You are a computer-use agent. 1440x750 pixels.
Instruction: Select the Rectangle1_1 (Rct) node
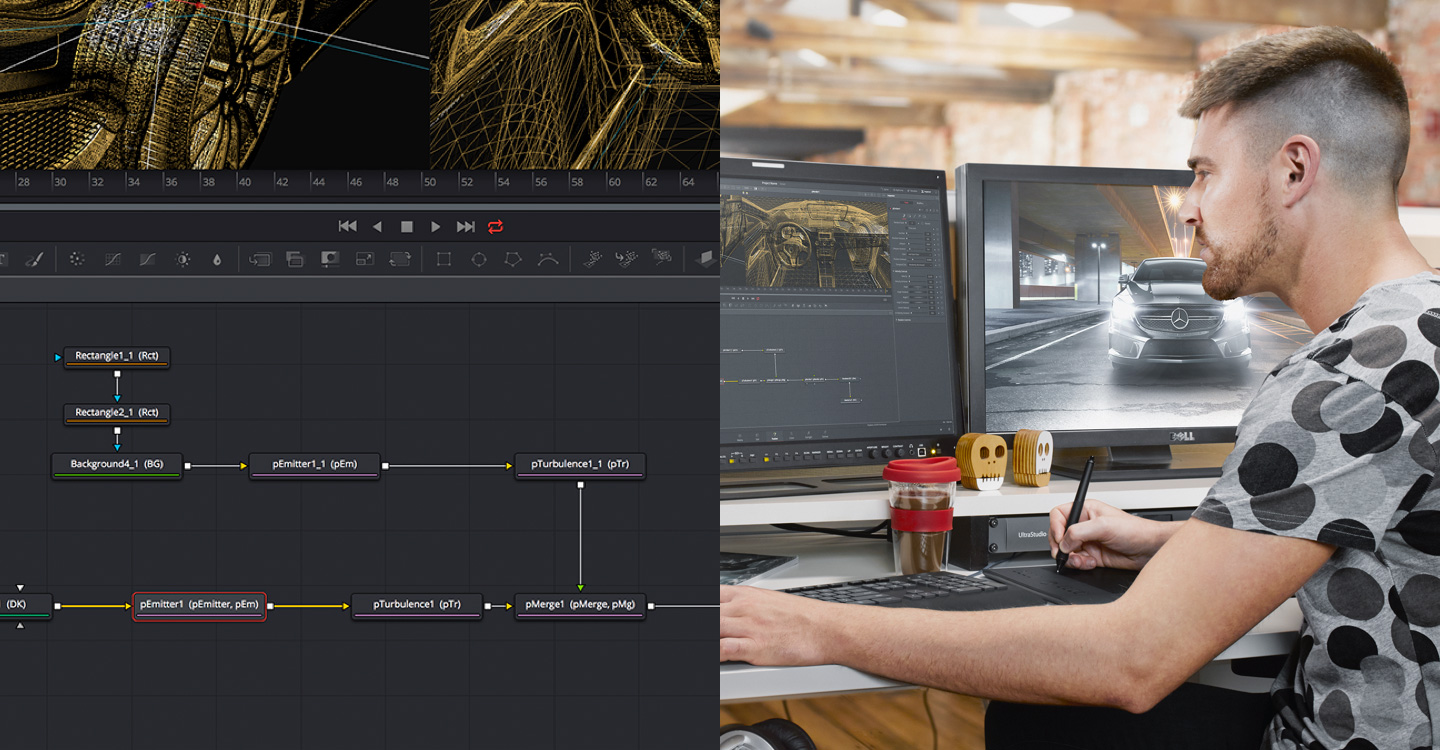(x=117, y=356)
